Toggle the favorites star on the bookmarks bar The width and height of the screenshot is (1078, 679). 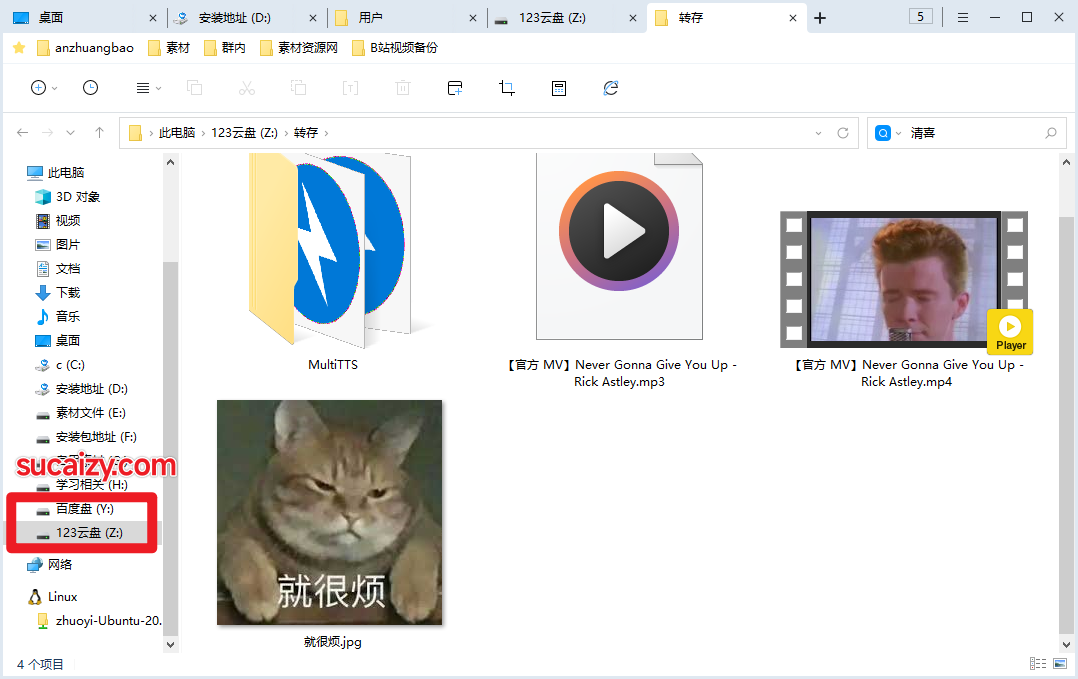coord(20,47)
